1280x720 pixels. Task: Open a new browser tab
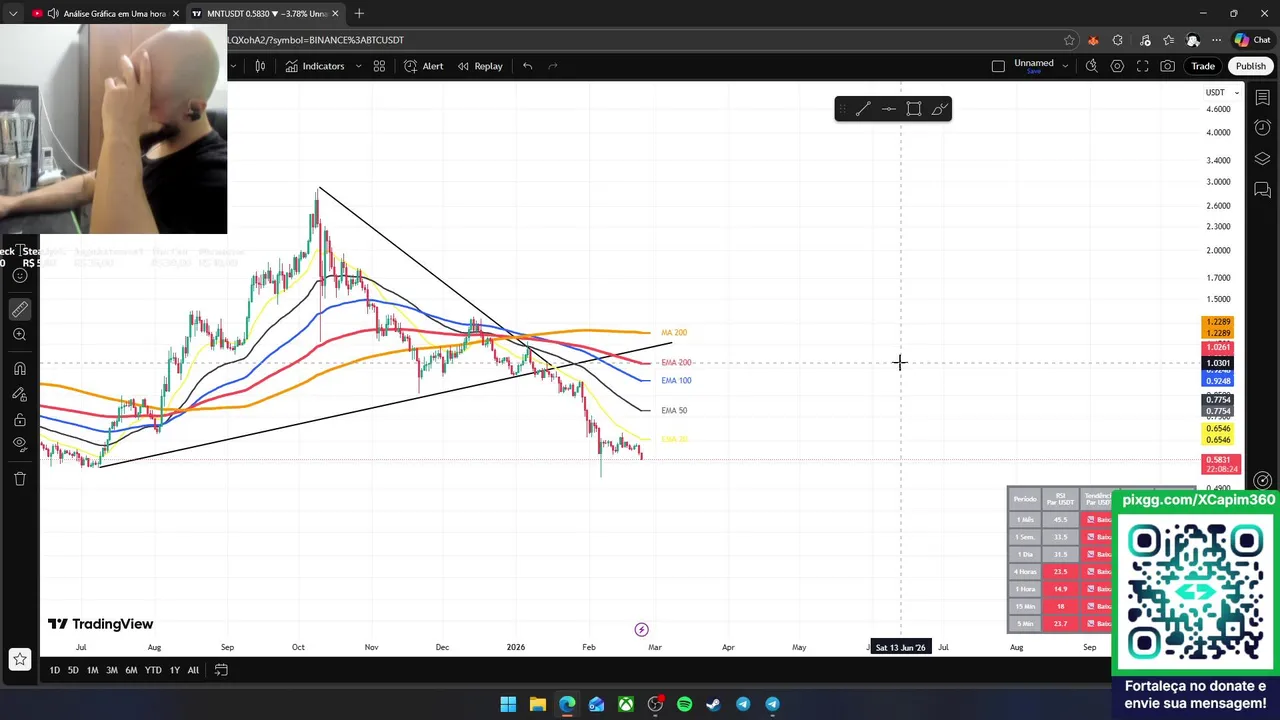click(x=359, y=13)
